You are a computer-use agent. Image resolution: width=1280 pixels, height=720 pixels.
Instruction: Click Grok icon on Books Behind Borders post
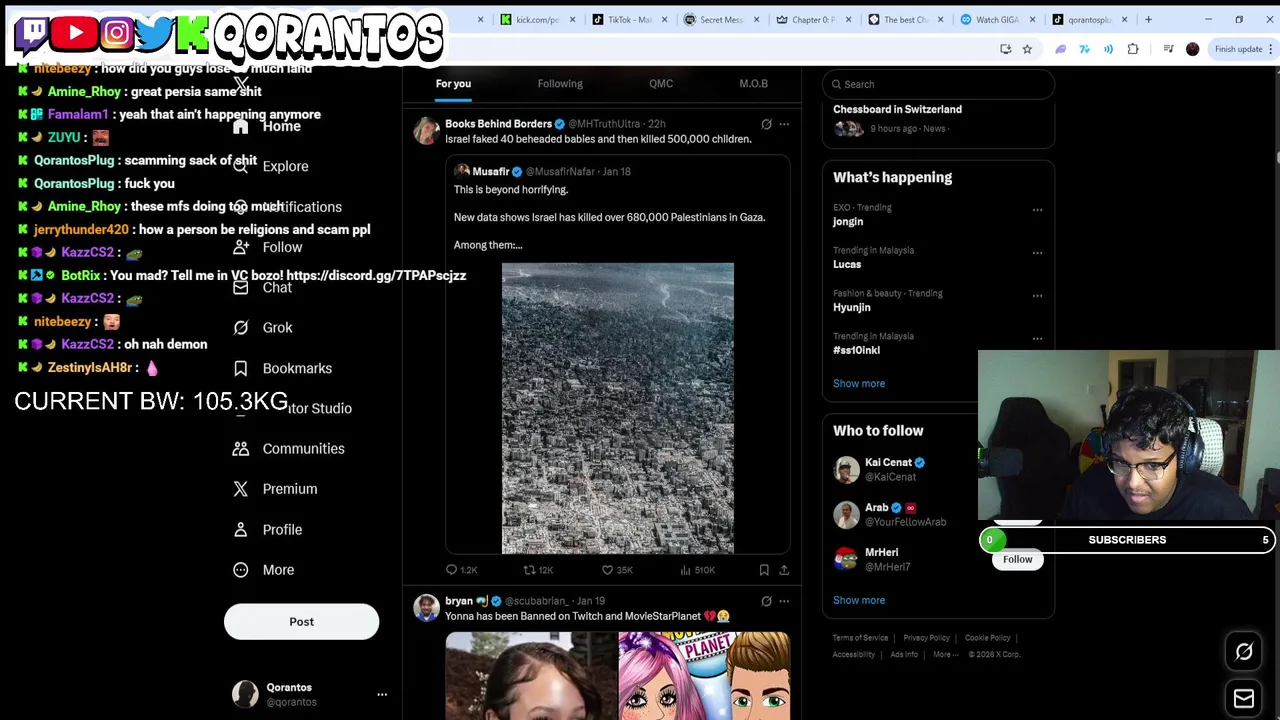[x=766, y=124]
